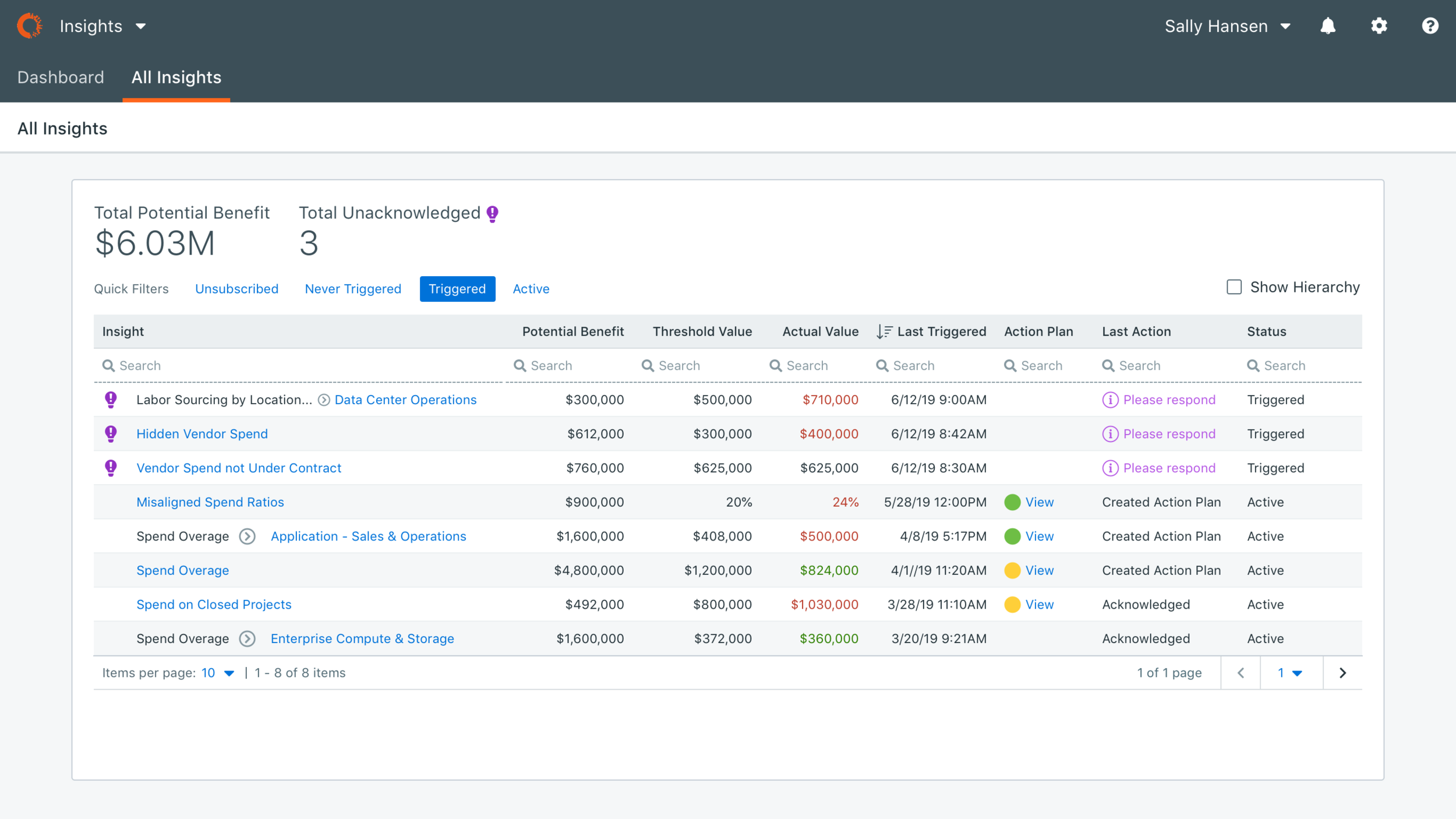This screenshot has width=1456, height=819.
Task: Toggle the Never Triggered quick filter
Action: 353,289
